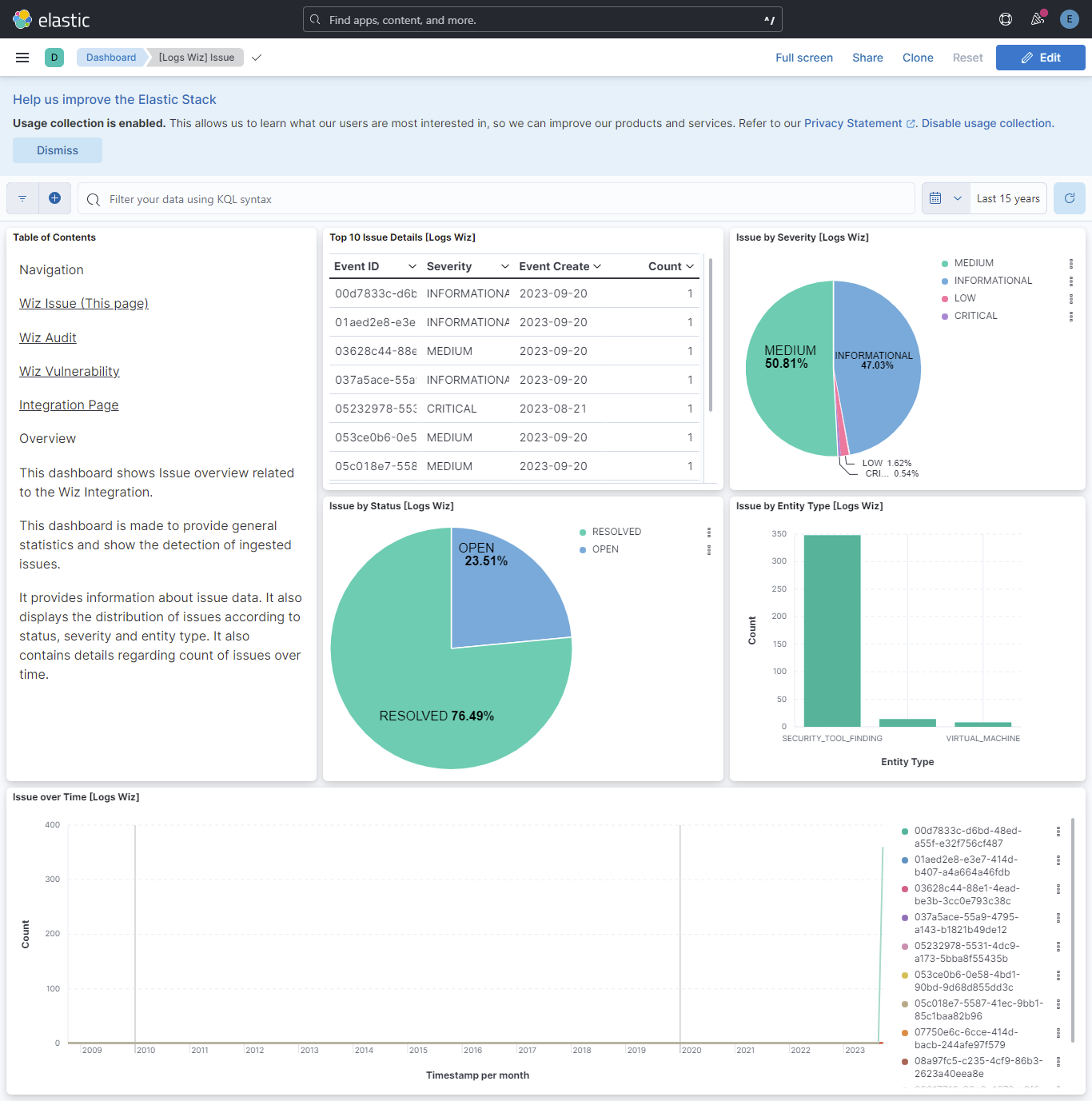Open the Wiz Audit link
1092x1101 pixels.
point(47,337)
